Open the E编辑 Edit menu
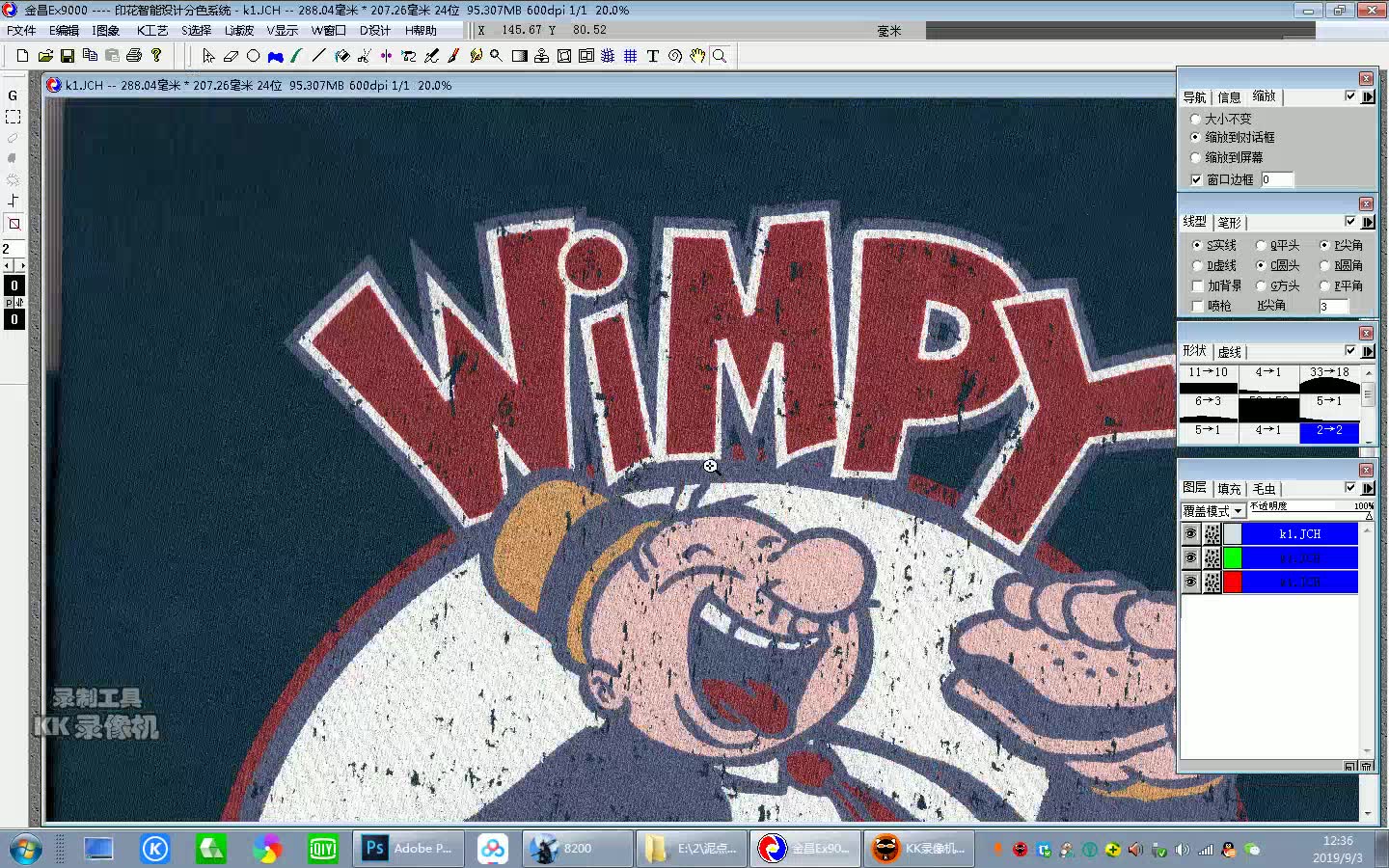The height and width of the screenshot is (868, 1389). (65, 31)
